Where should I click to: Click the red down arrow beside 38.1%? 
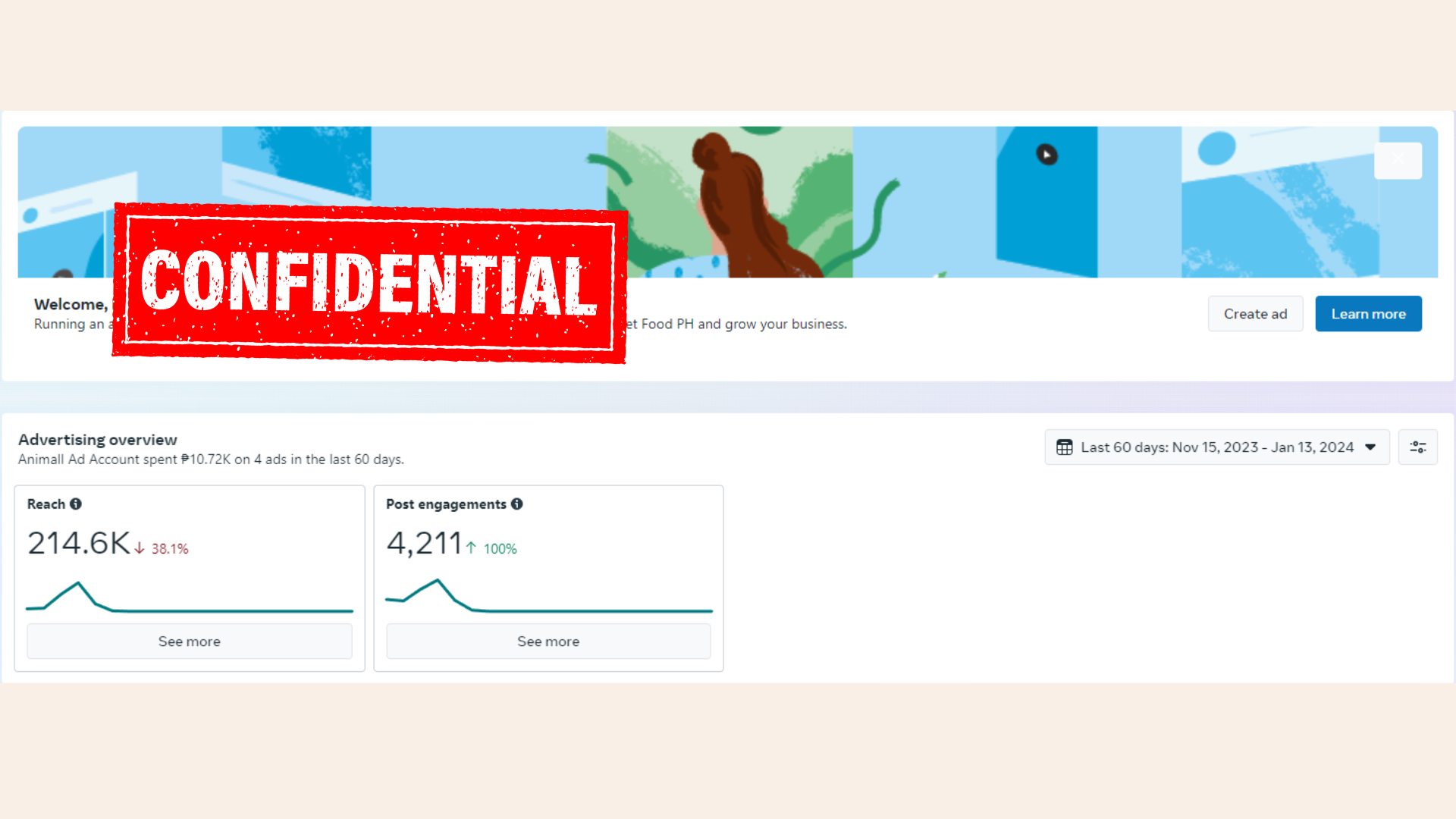pos(140,548)
